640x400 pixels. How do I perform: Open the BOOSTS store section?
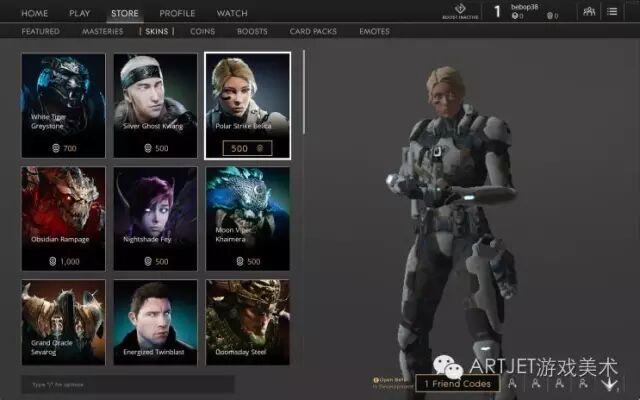tap(252, 31)
